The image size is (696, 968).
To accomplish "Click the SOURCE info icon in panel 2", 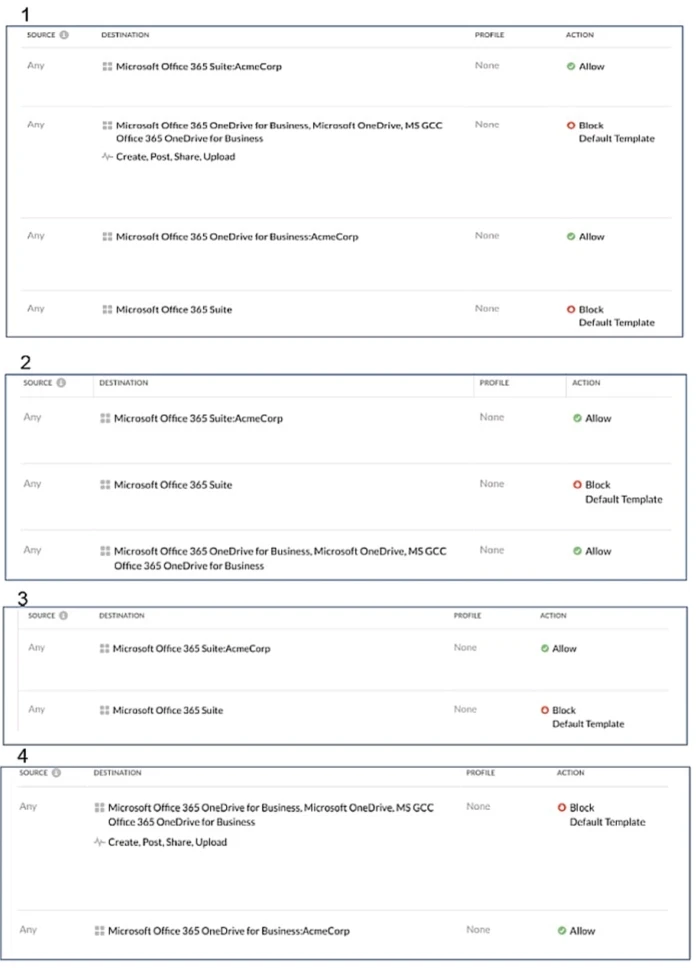I will [x=61, y=383].
